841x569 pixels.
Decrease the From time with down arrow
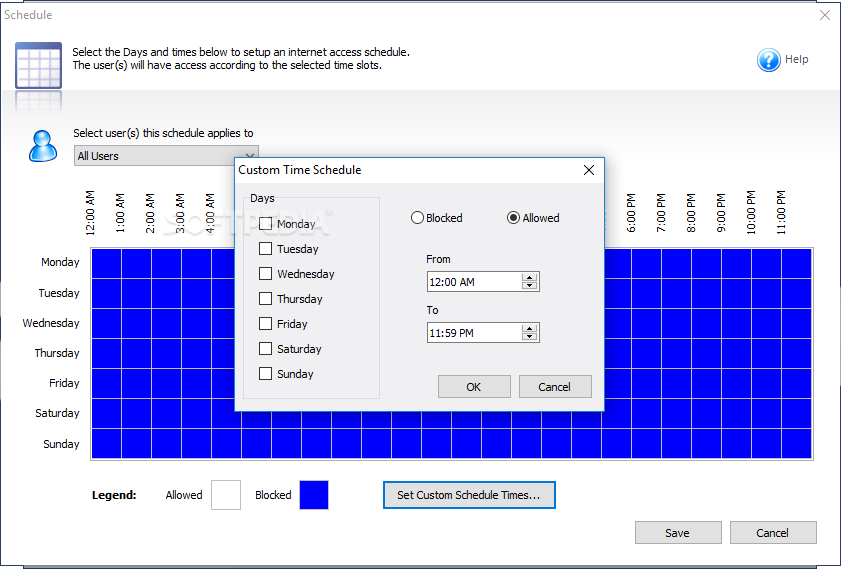click(x=529, y=286)
